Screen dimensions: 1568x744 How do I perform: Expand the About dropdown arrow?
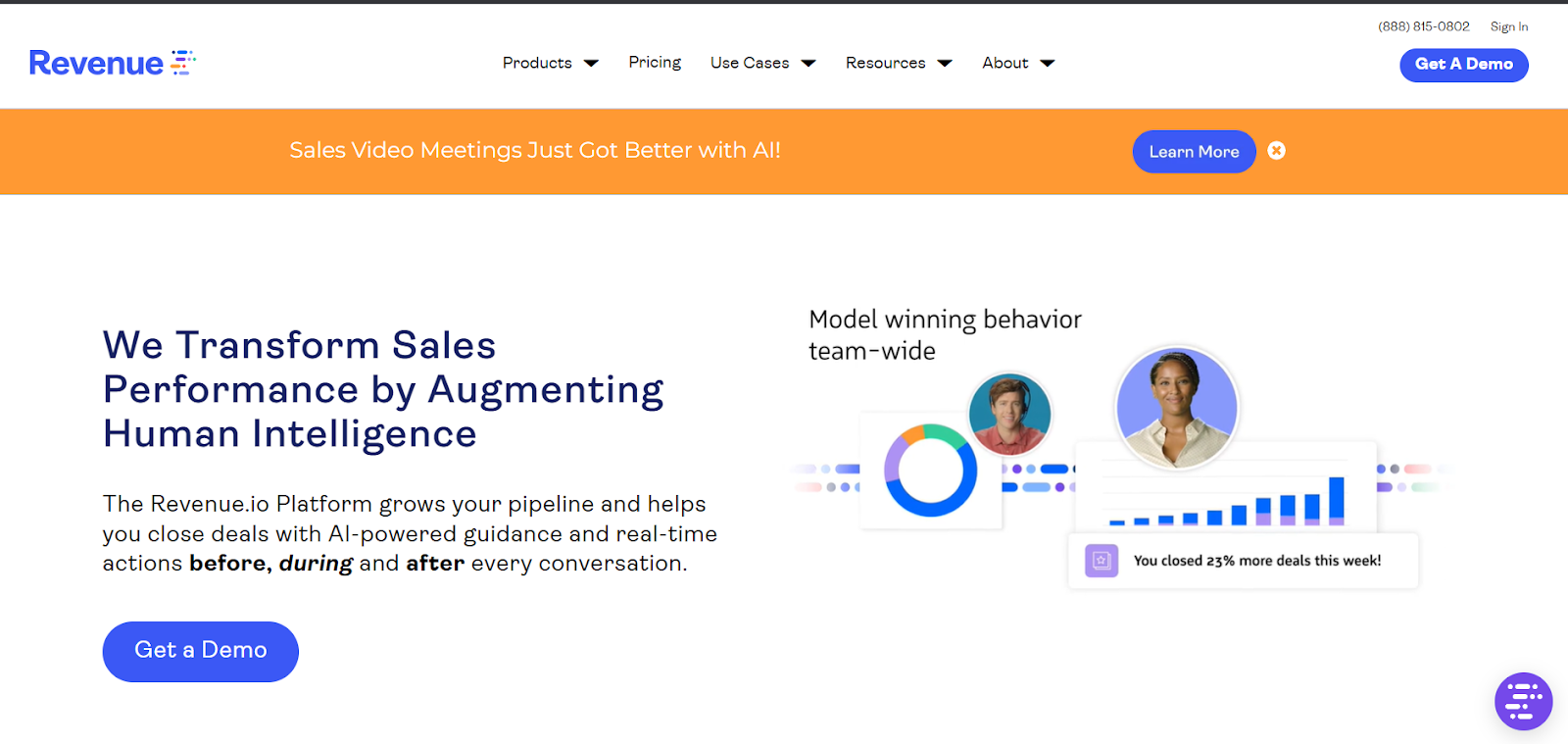1048,64
